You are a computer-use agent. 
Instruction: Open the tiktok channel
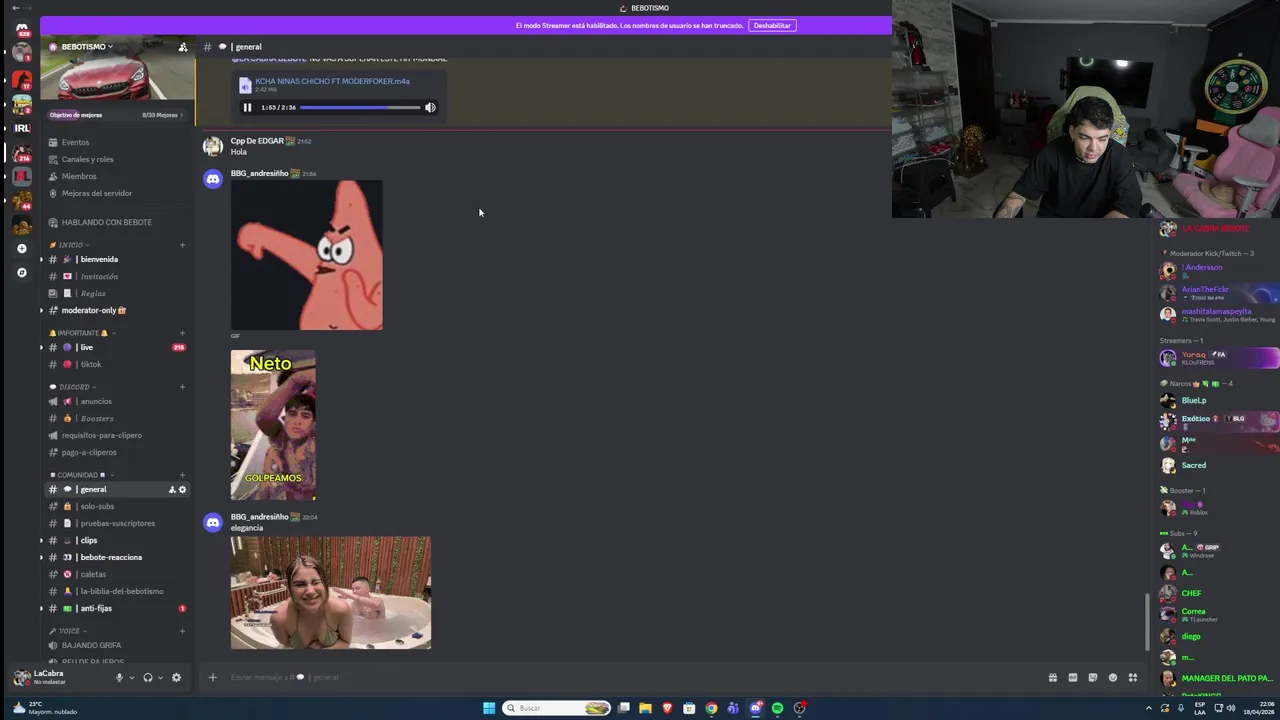(x=118, y=364)
